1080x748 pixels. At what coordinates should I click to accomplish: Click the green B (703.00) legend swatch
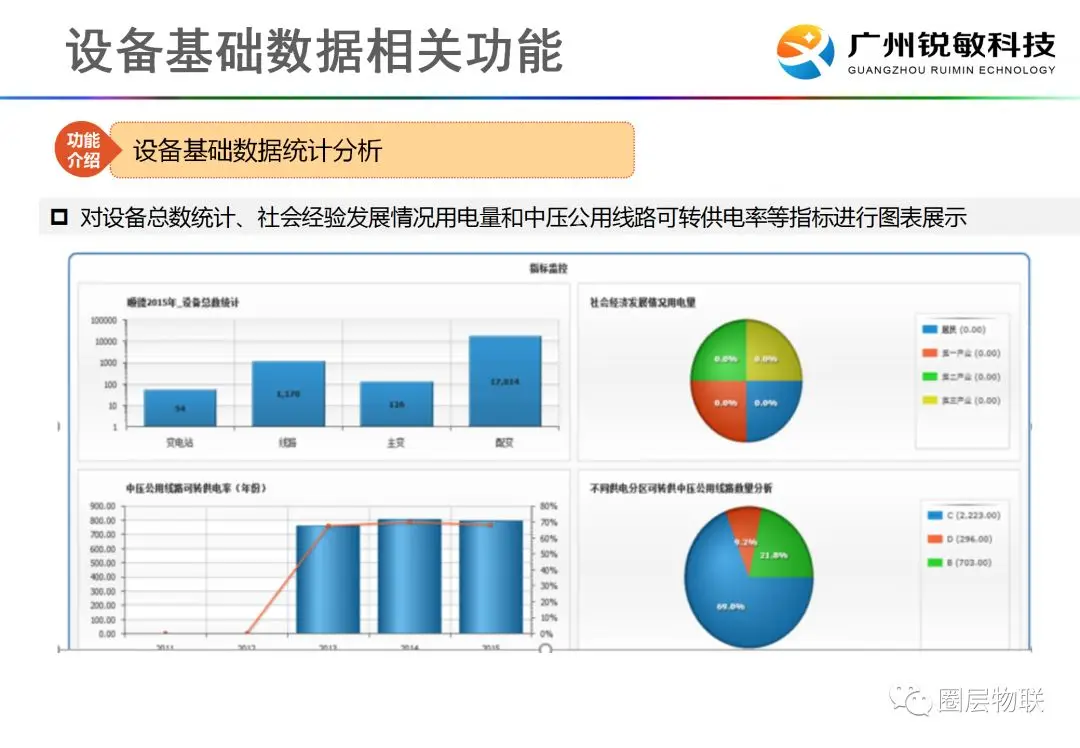pos(935,562)
